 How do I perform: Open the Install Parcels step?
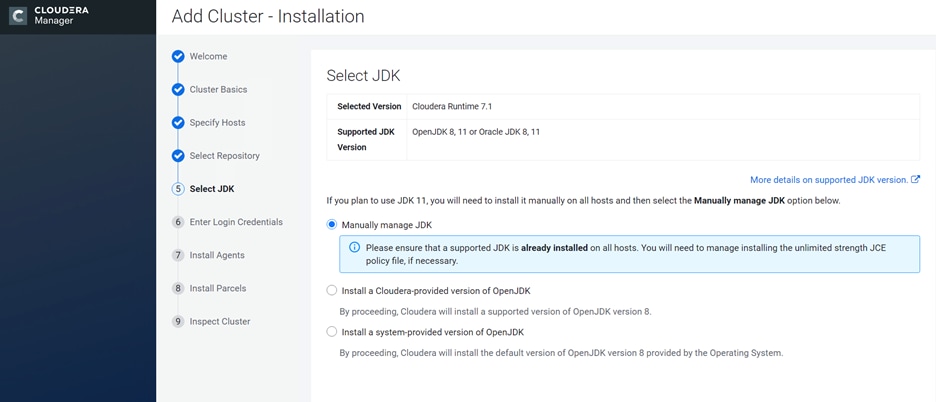pyautogui.click(x=218, y=289)
